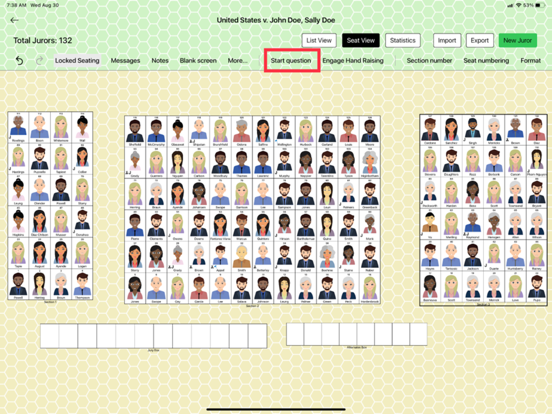Open juror Woodbury's card
This screenshot has width=552, height=414.
click(x=220, y=163)
